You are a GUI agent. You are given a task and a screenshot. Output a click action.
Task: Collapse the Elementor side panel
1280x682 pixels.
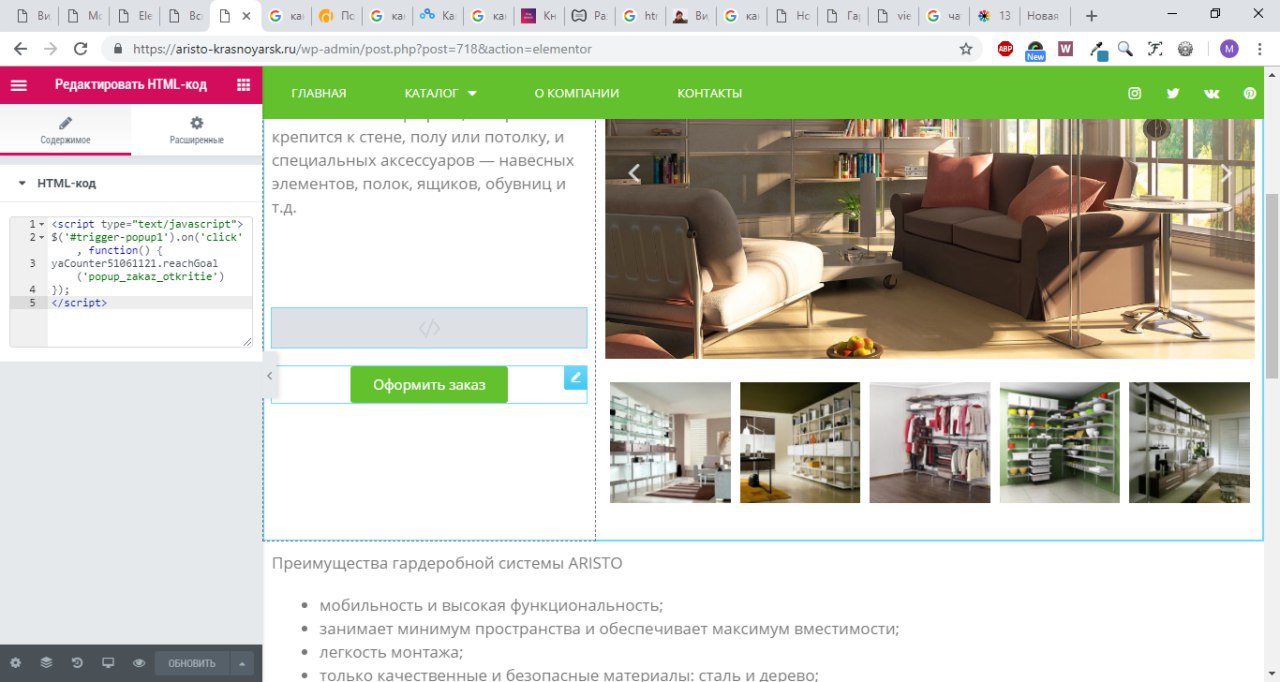269,375
